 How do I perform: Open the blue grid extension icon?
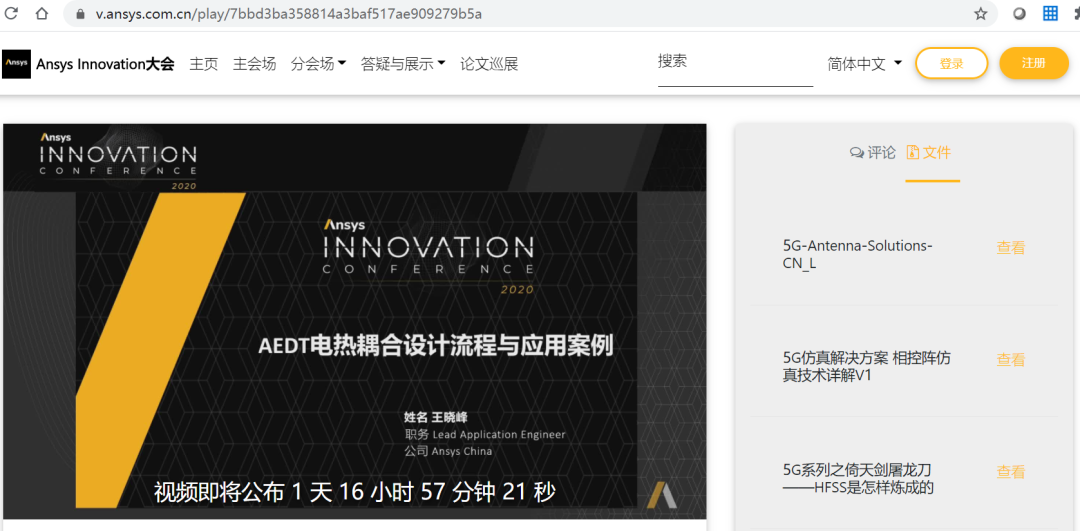[1050, 13]
